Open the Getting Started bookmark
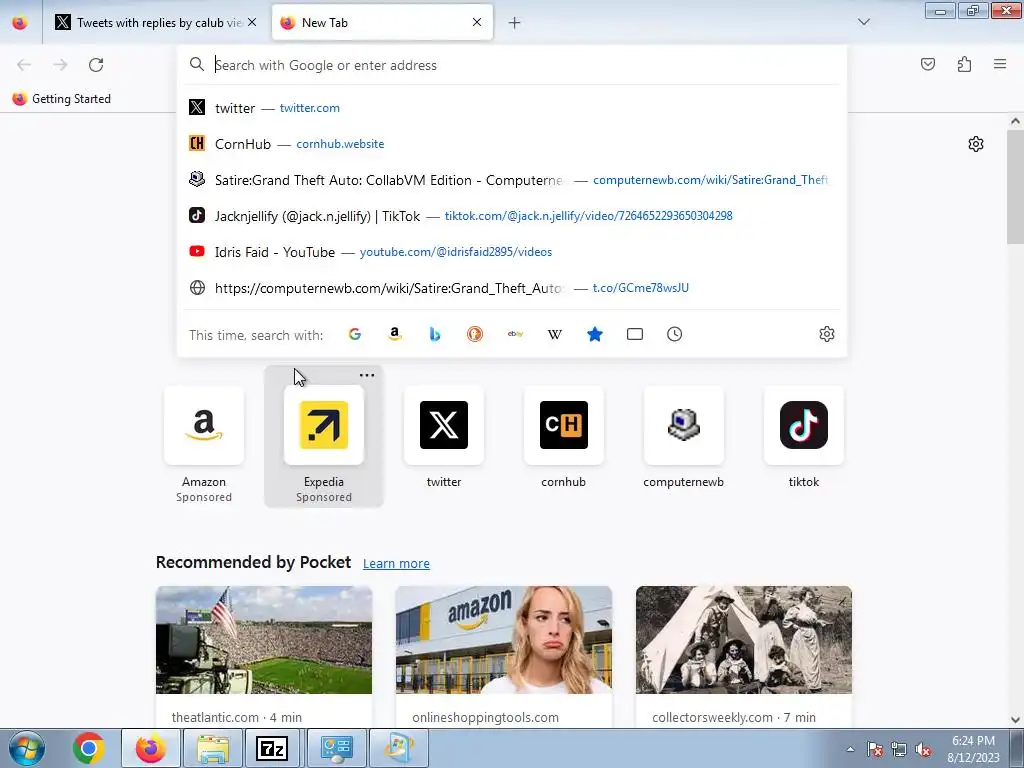The height and width of the screenshot is (768, 1024). [61, 99]
